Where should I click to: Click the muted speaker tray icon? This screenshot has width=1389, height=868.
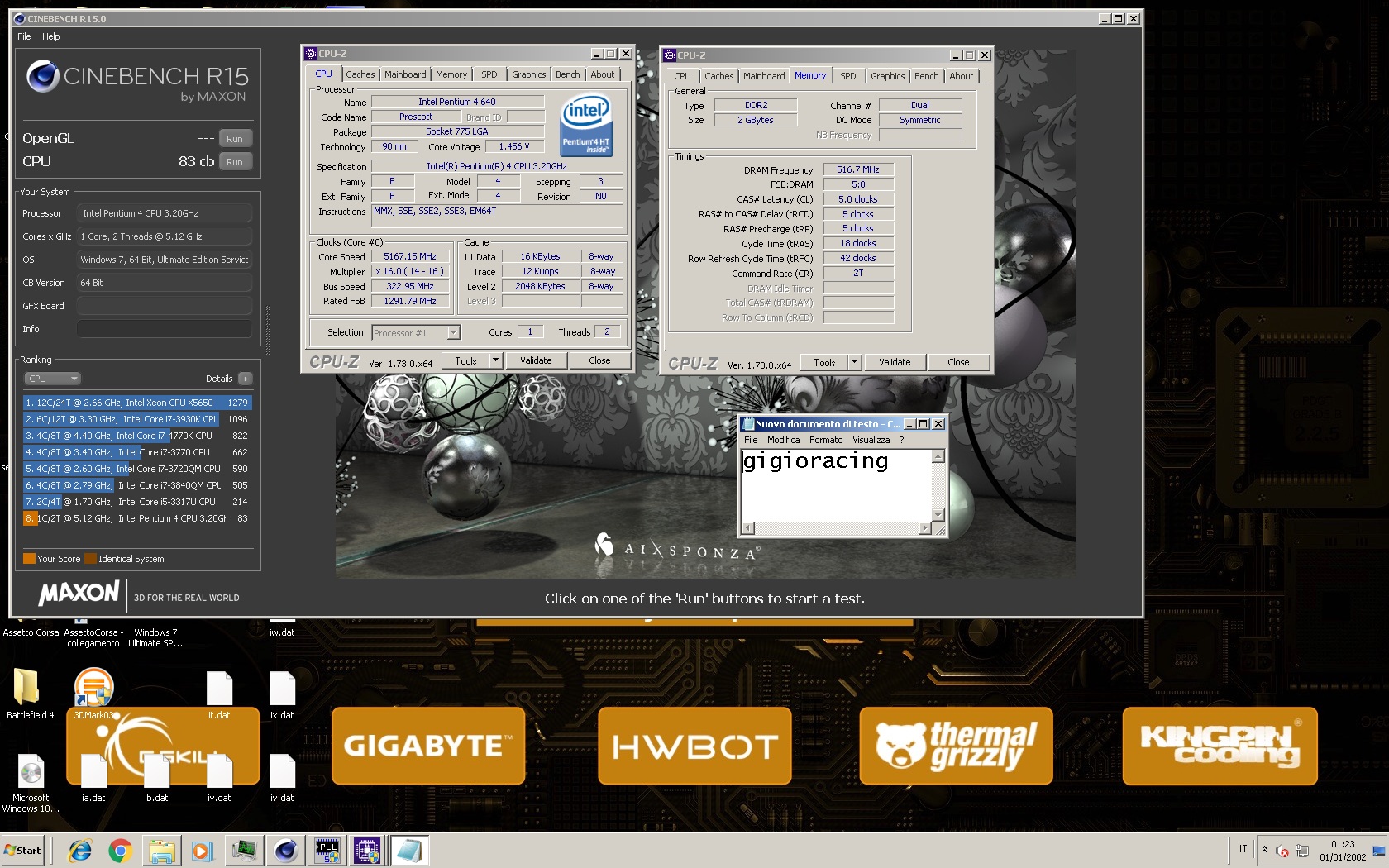pyautogui.click(x=1282, y=851)
